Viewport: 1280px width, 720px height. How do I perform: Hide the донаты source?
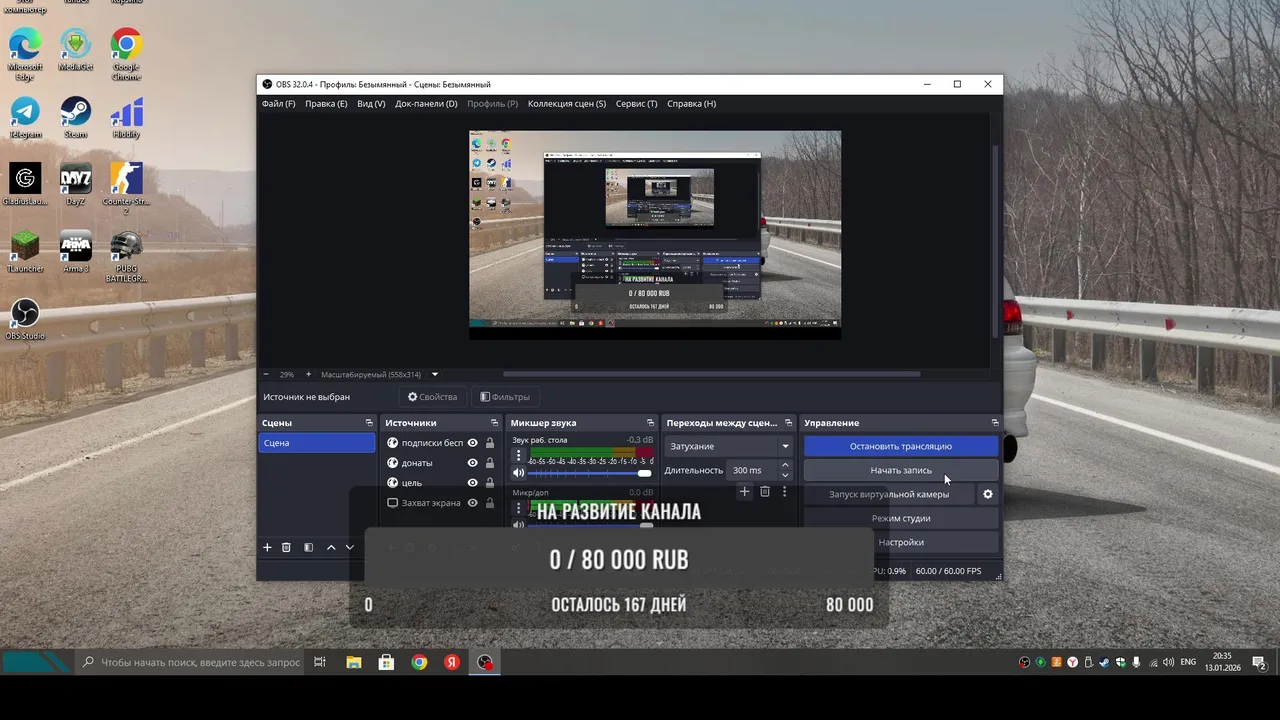(x=473, y=463)
